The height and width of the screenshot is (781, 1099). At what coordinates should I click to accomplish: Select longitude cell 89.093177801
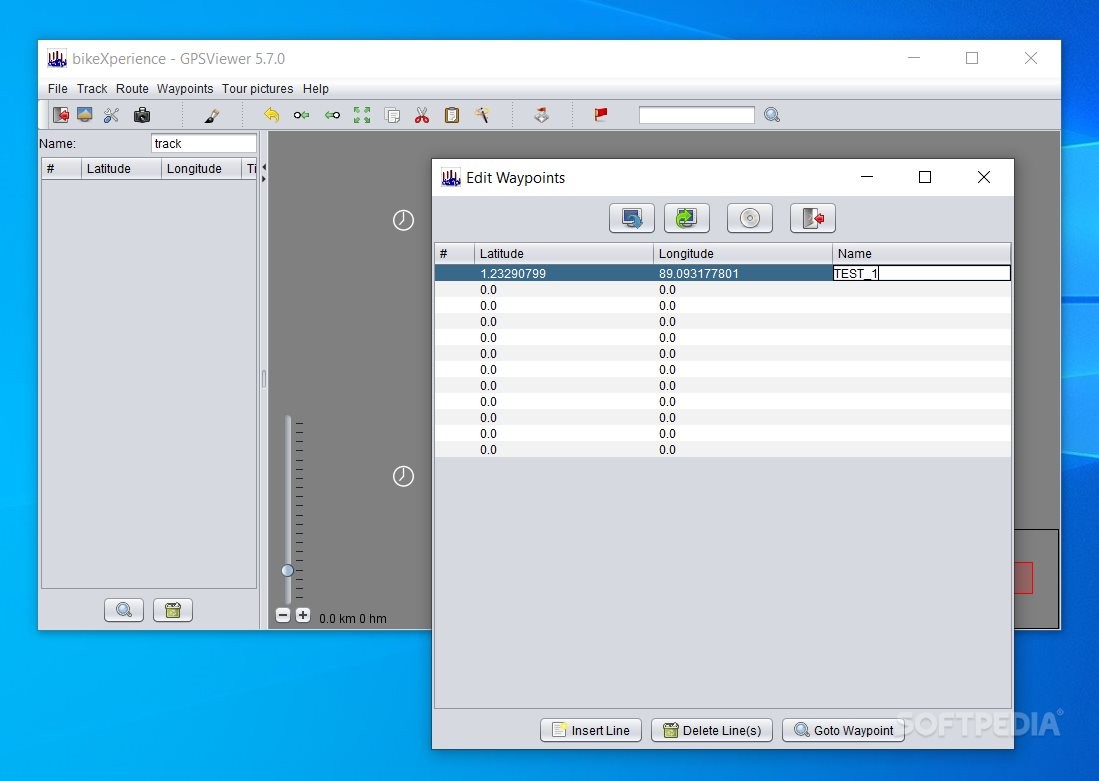(743, 273)
